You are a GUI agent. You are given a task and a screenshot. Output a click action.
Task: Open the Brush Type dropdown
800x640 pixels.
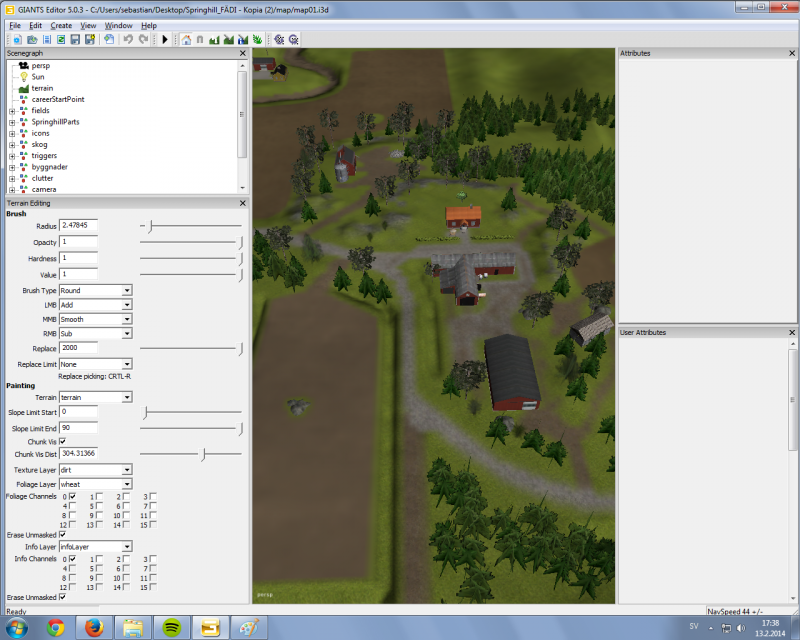click(127, 290)
